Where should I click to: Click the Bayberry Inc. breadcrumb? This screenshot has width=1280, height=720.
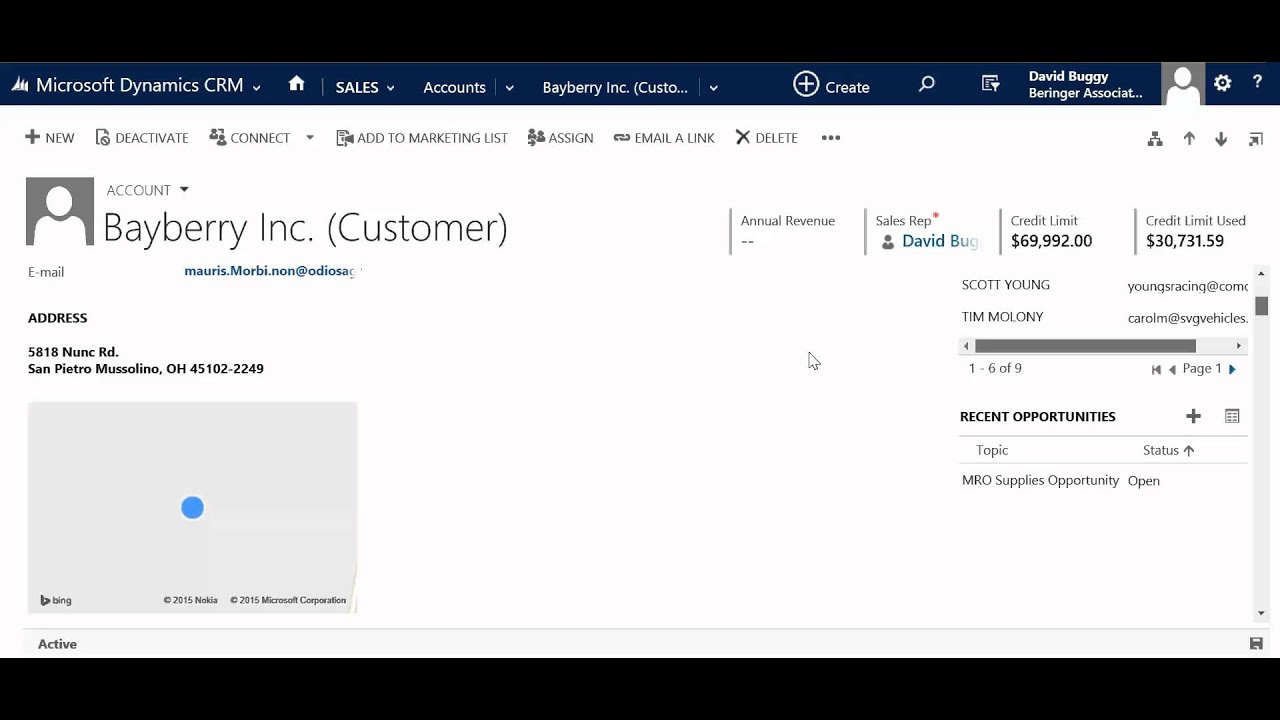pyautogui.click(x=615, y=87)
